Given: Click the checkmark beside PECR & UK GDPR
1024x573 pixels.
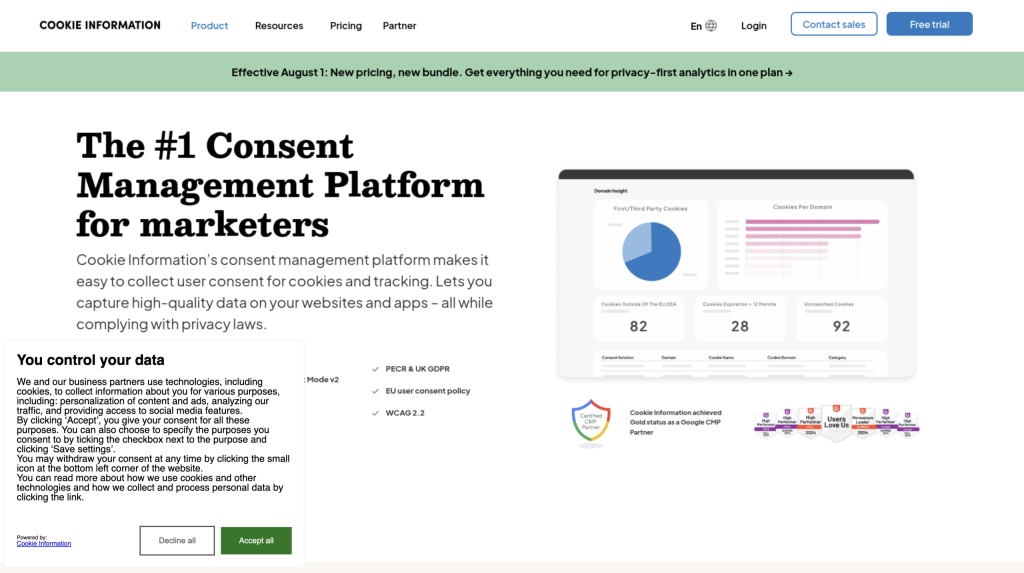Looking at the screenshot, I should click(x=376, y=369).
